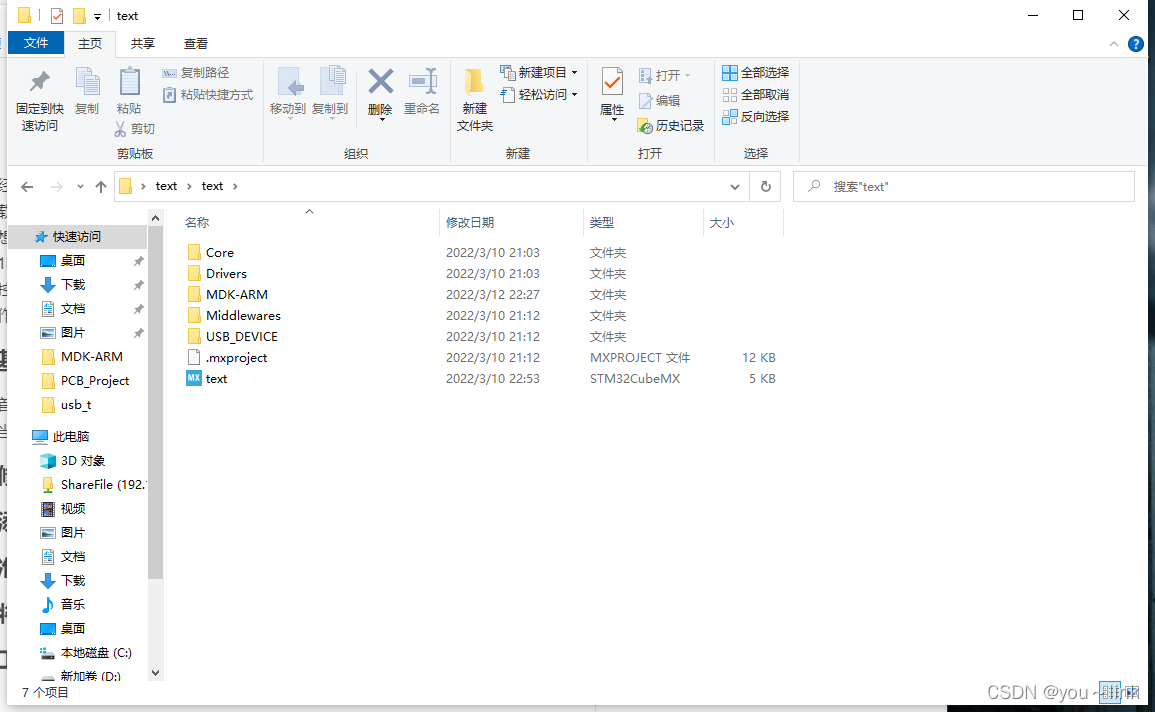Click Paste shortcut (粘贴快捷方式)

pos(208,94)
